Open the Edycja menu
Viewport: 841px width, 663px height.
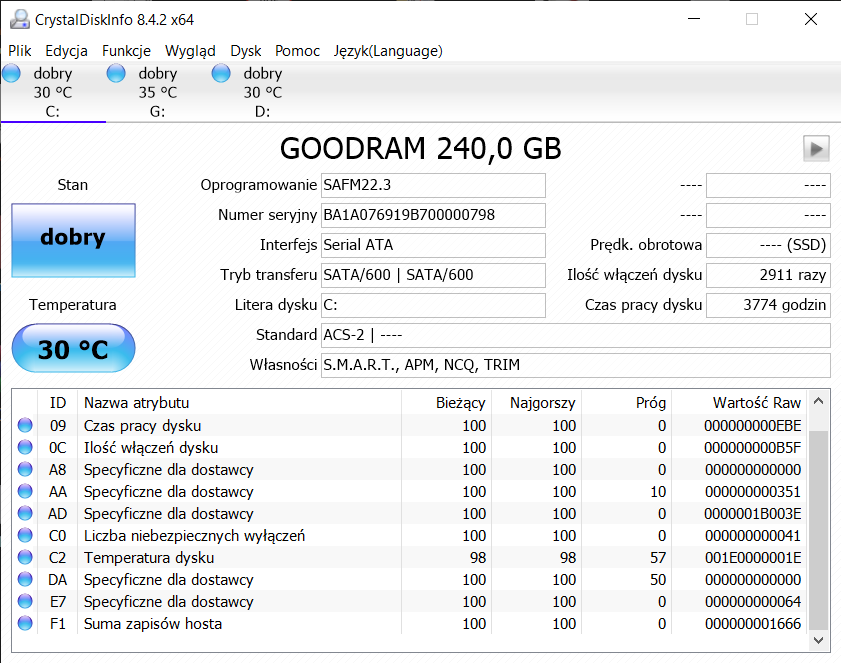pyautogui.click(x=67, y=51)
